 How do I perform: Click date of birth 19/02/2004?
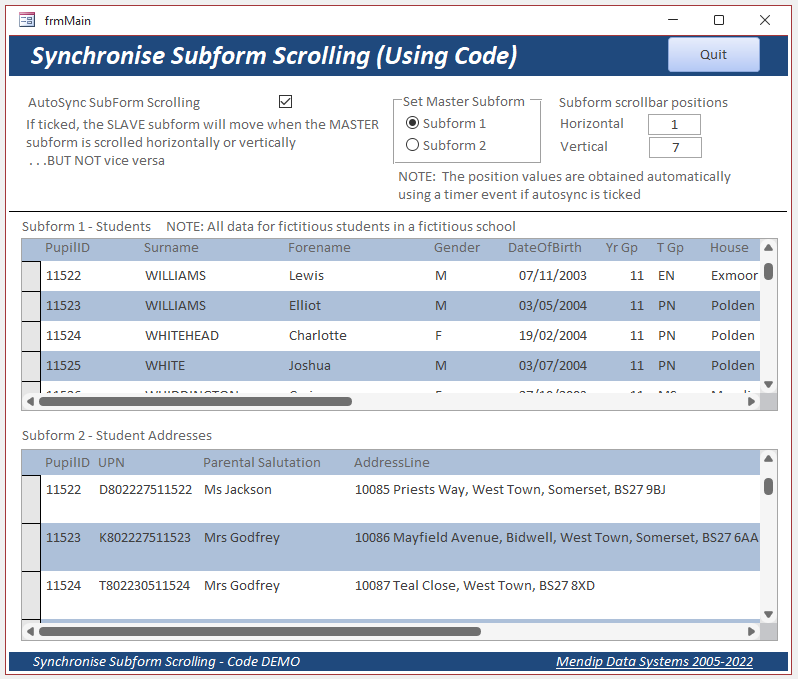point(553,336)
